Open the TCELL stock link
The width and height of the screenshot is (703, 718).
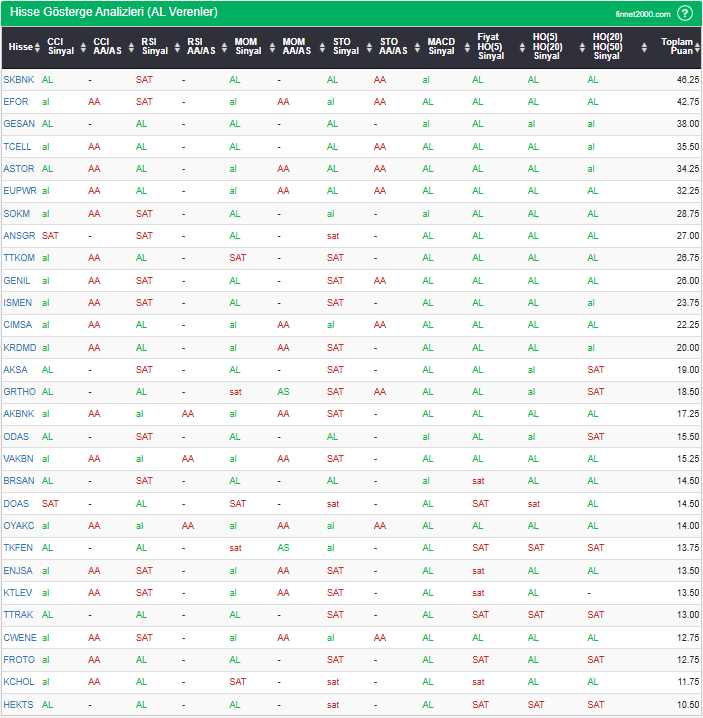point(17,146)
